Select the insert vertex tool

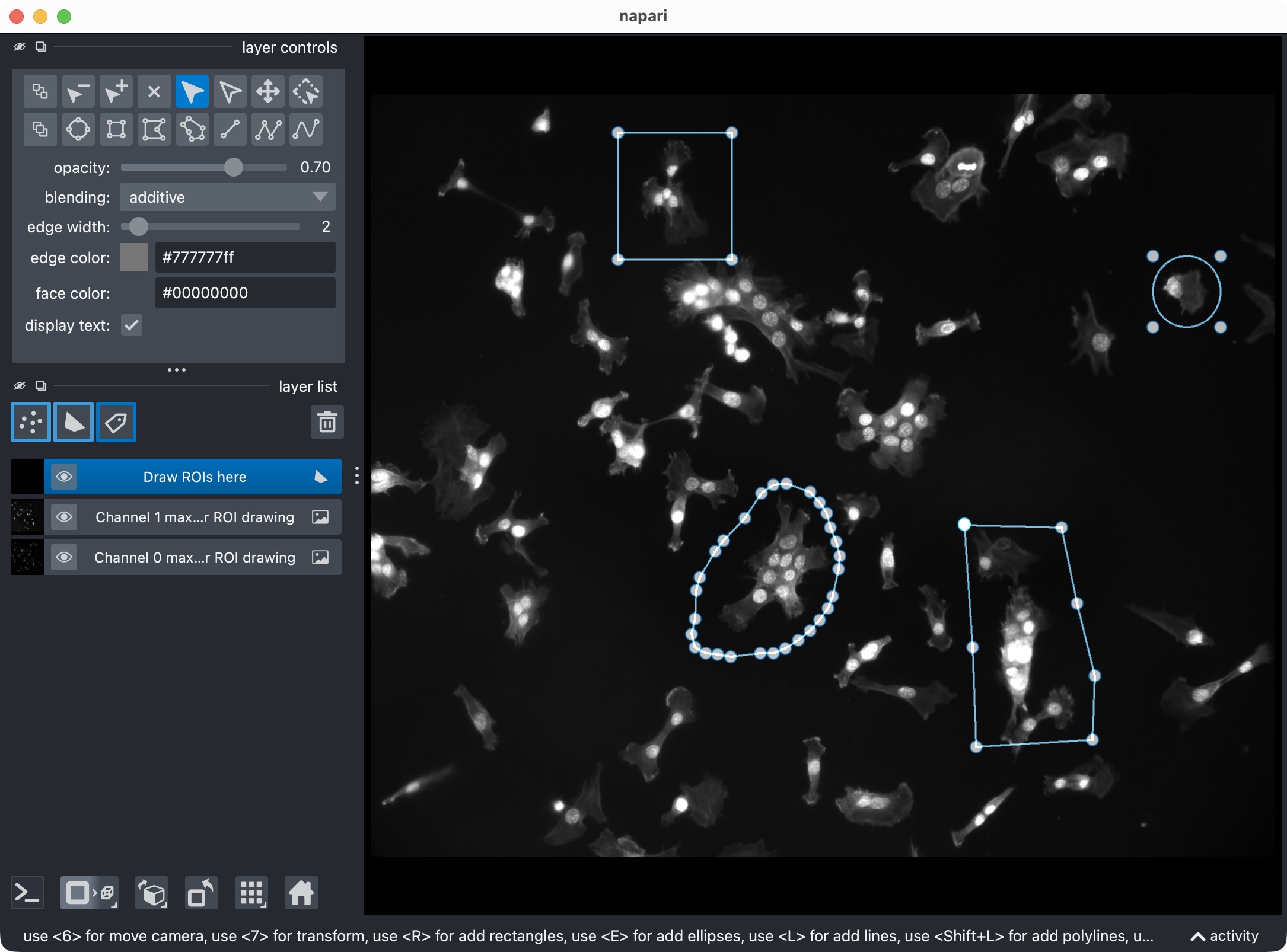coord(116,91)
